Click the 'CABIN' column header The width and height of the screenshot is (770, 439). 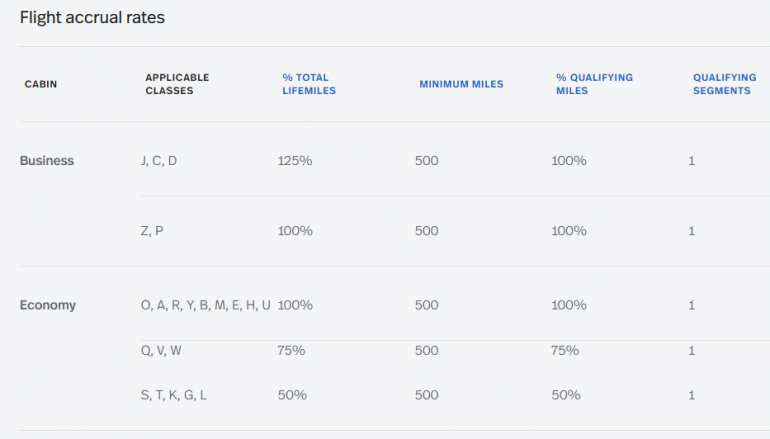coord(41,84)
